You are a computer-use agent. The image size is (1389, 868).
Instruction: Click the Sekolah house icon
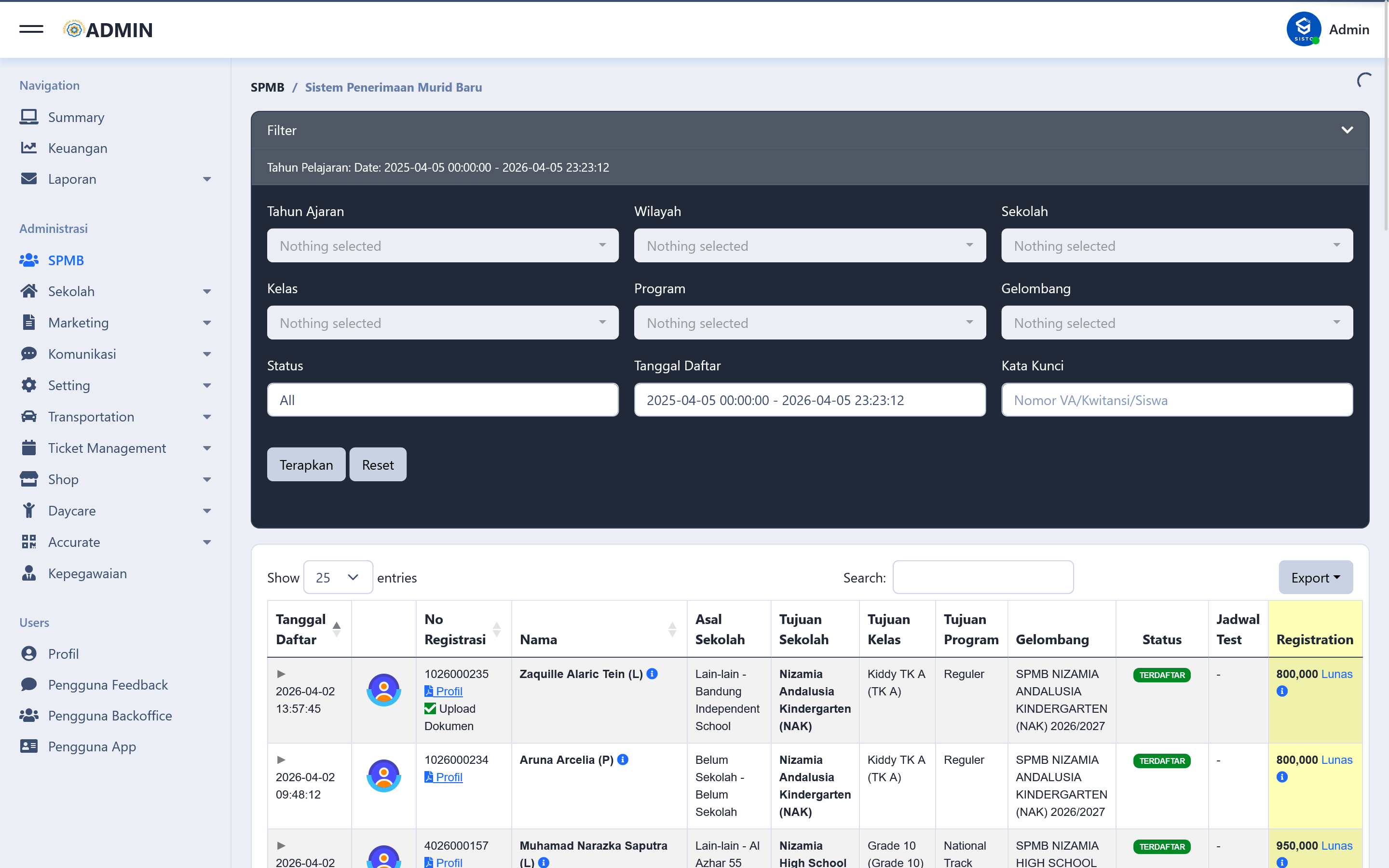pos(29,291)
